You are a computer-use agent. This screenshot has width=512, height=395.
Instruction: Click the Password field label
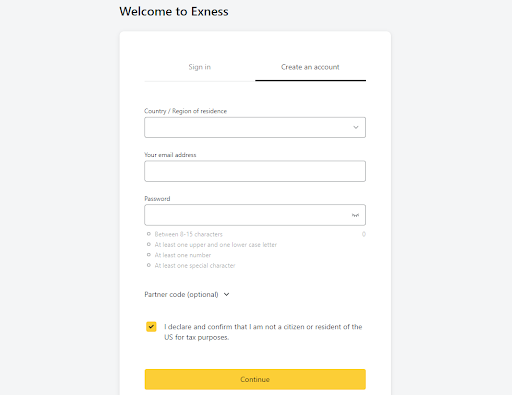157,199
